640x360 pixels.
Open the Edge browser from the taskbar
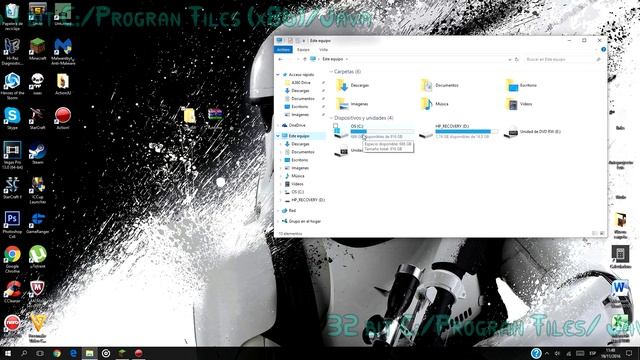tap(73, 353)
